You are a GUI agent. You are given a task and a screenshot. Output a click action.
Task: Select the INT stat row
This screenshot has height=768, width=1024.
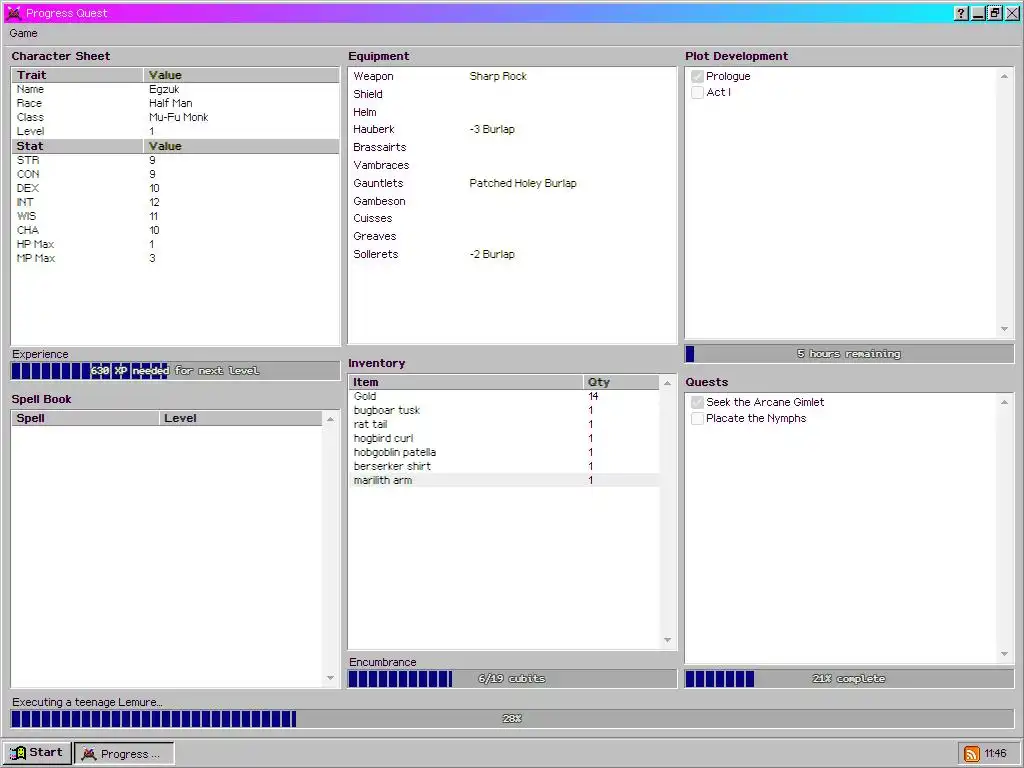click(x=175, y=202)
